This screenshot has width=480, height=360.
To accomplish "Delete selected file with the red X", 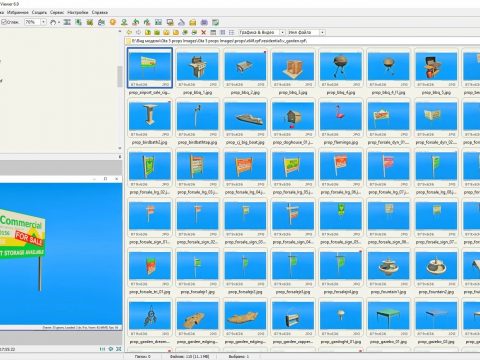I will tap(204, 32).
